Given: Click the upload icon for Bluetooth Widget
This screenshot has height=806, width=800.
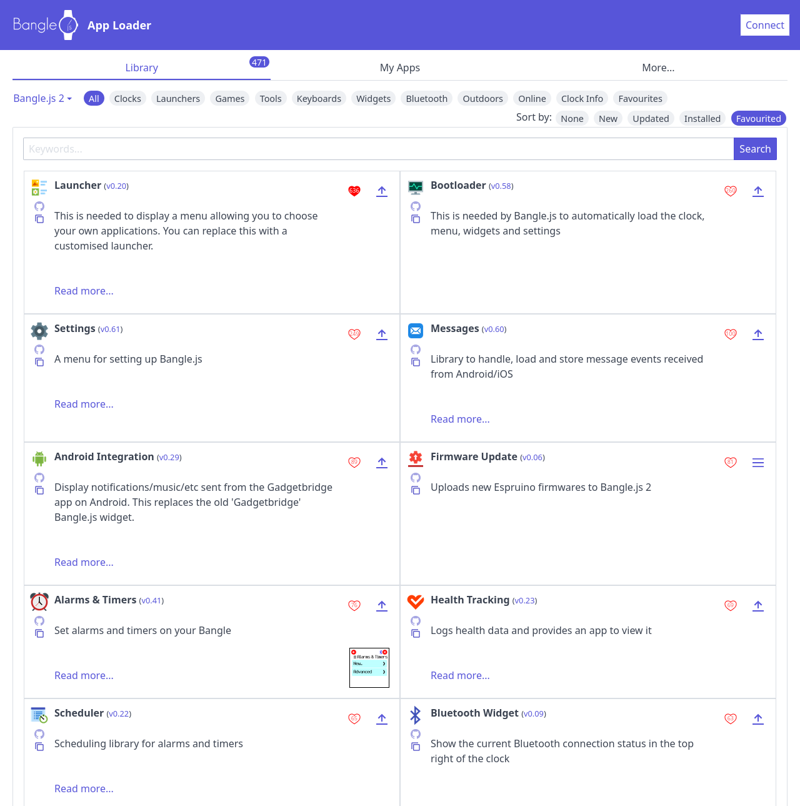Looking at the screenshot, I should (x=758, y=719).
